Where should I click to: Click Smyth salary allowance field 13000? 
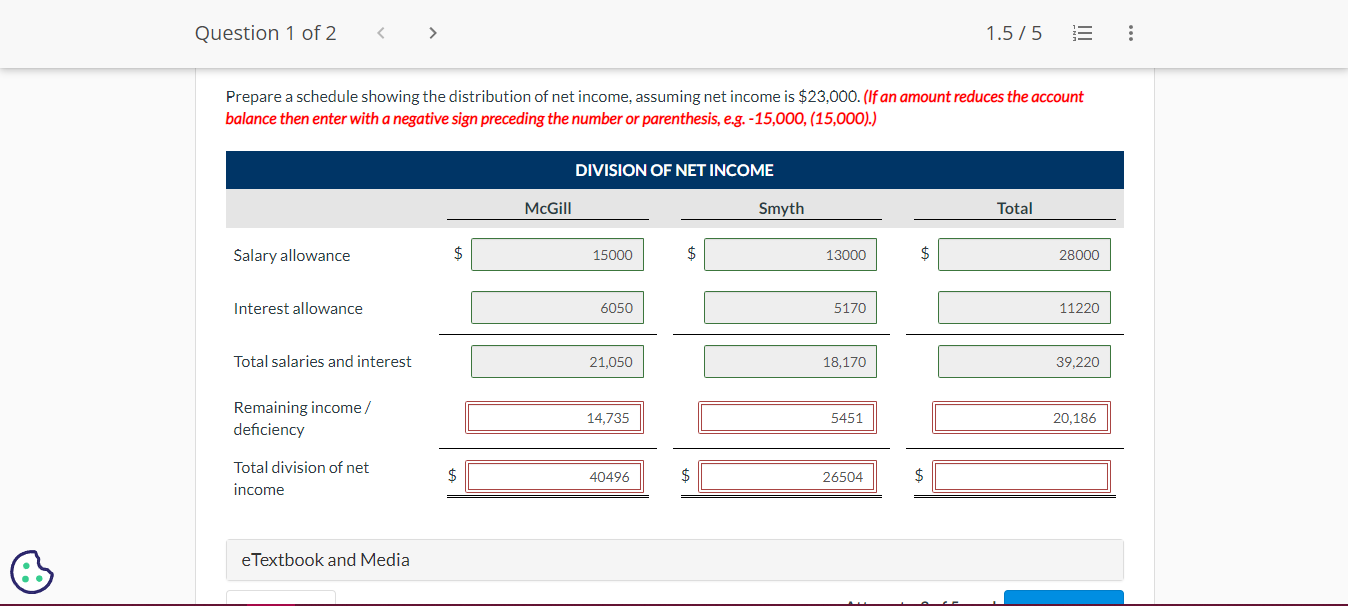point(791,255)
